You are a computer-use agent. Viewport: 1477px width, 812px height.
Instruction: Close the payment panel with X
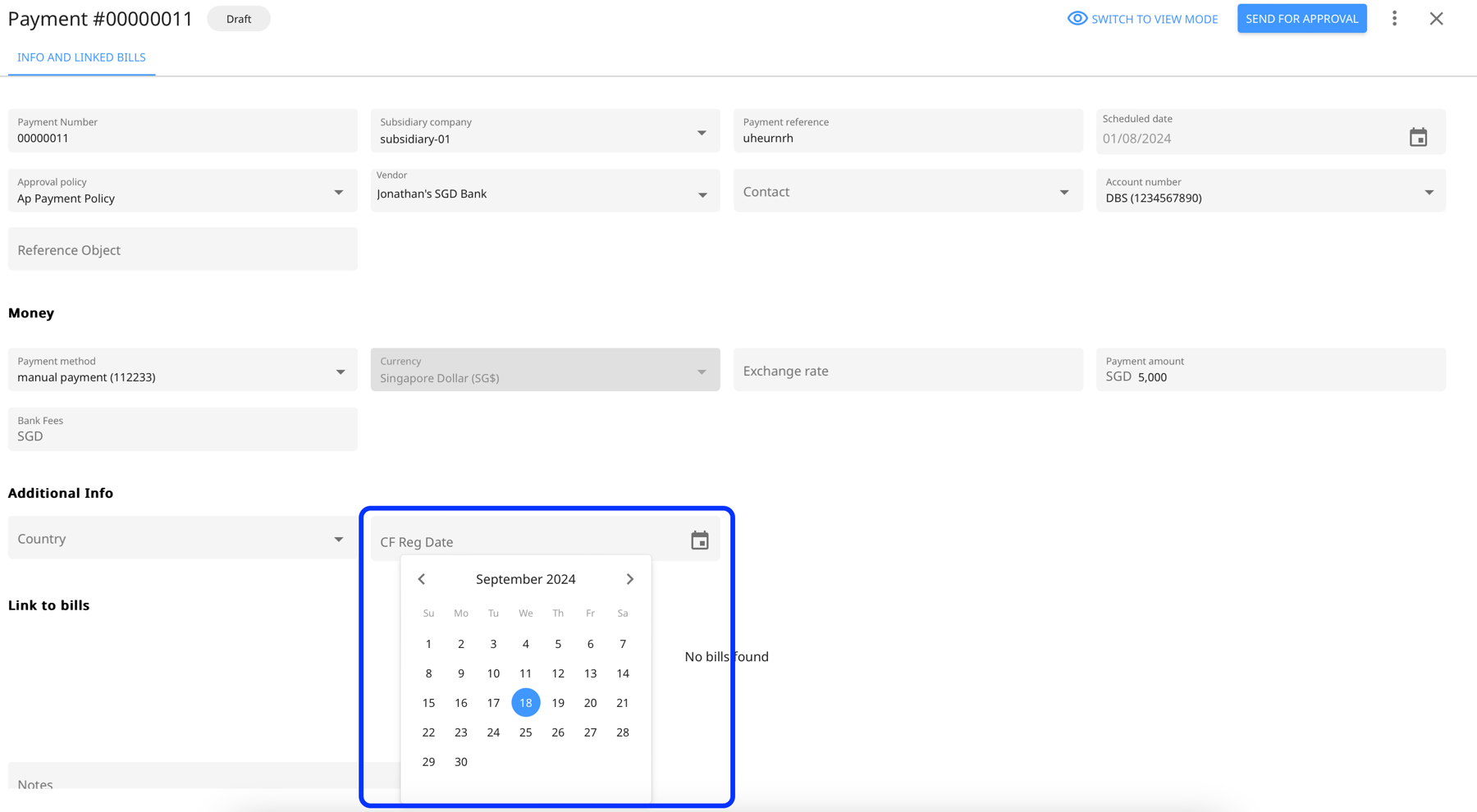point(1436,18)
